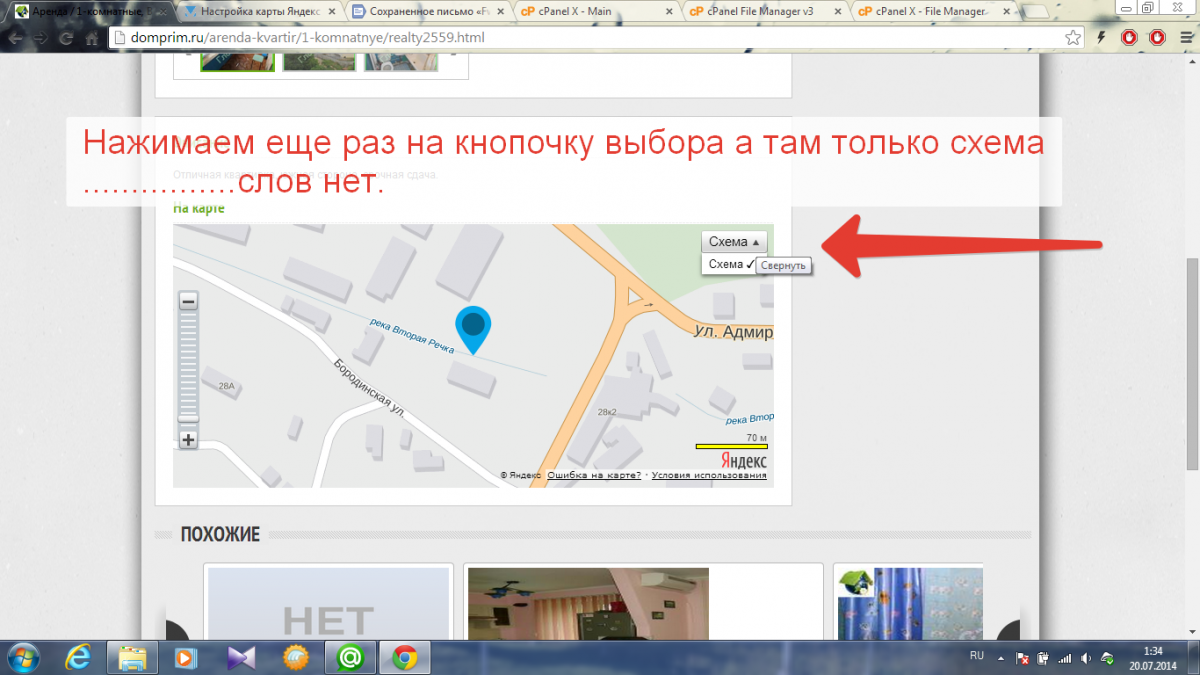
Task: Open network status in system tray
Action: click(x=1064, y=657)
